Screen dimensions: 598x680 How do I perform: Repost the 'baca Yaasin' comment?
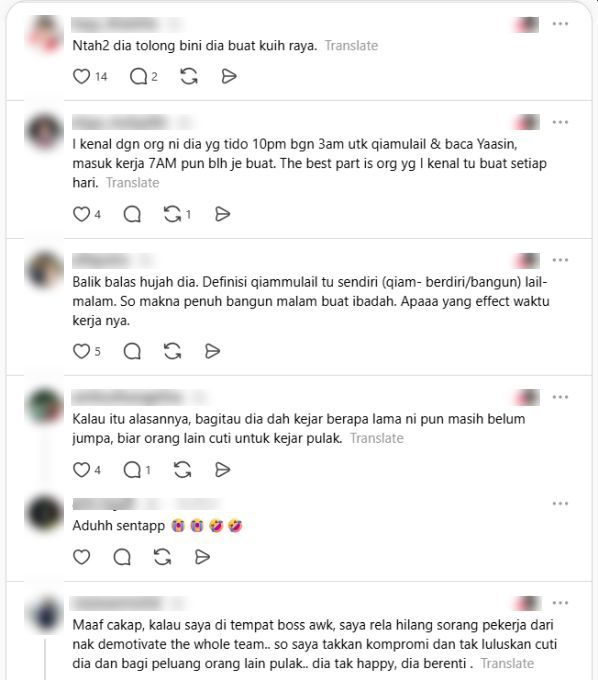point(172,214)
